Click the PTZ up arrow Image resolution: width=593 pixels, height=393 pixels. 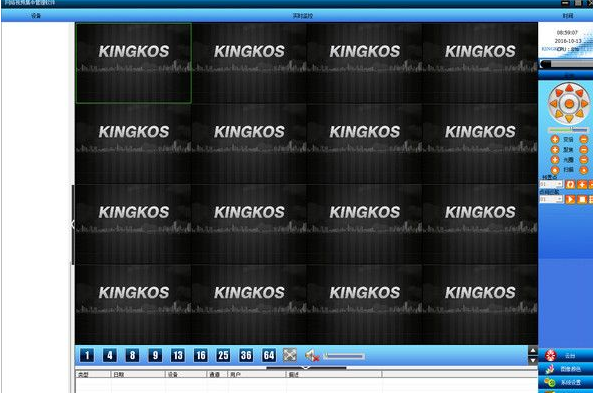569,89
